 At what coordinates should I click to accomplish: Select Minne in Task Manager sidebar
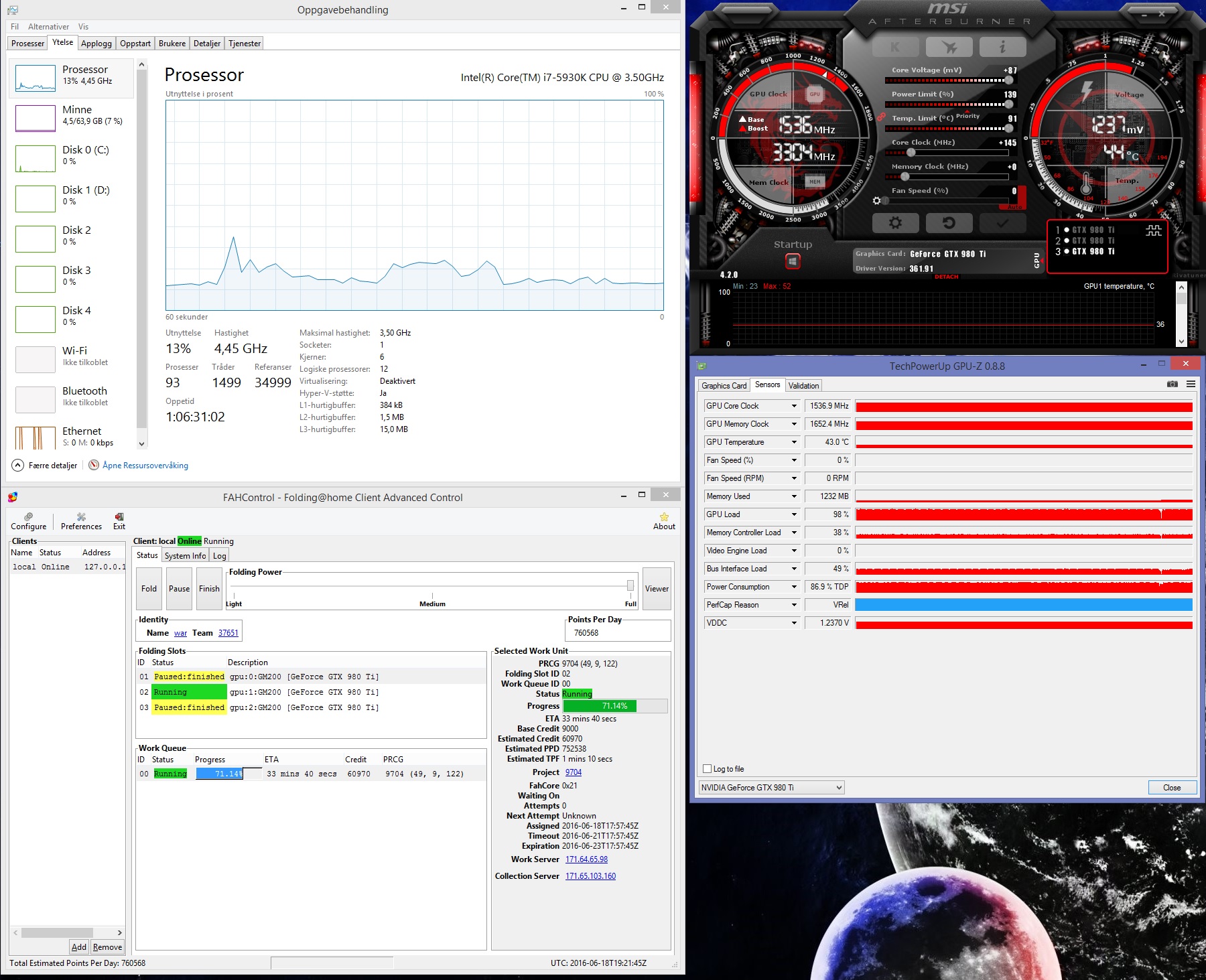pos(72,118)
